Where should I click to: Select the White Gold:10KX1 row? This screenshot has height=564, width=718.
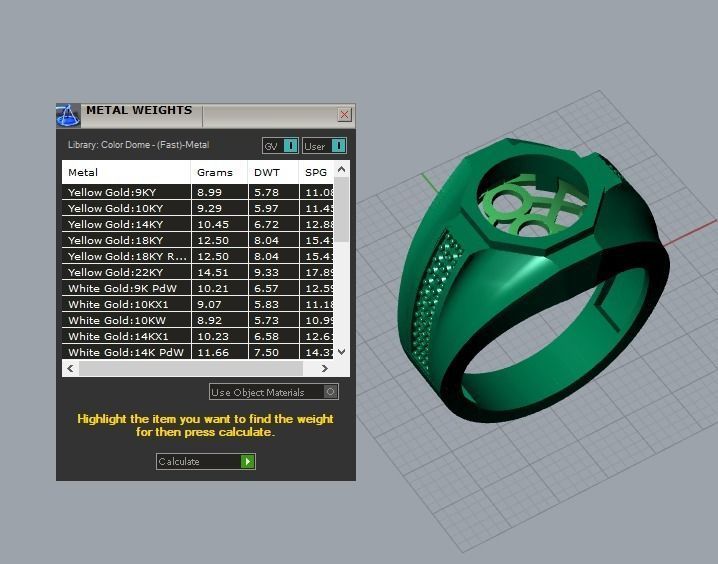[x=198, y=304]
